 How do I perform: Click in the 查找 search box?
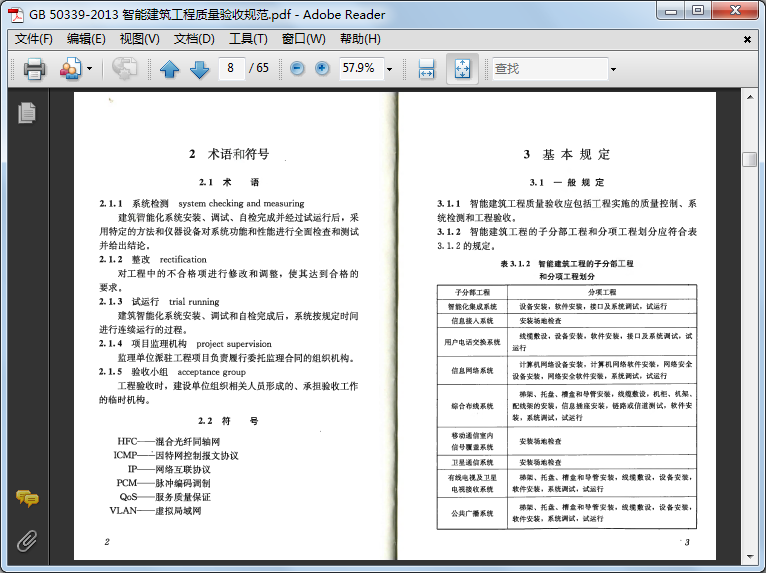[x=548, y=69]
